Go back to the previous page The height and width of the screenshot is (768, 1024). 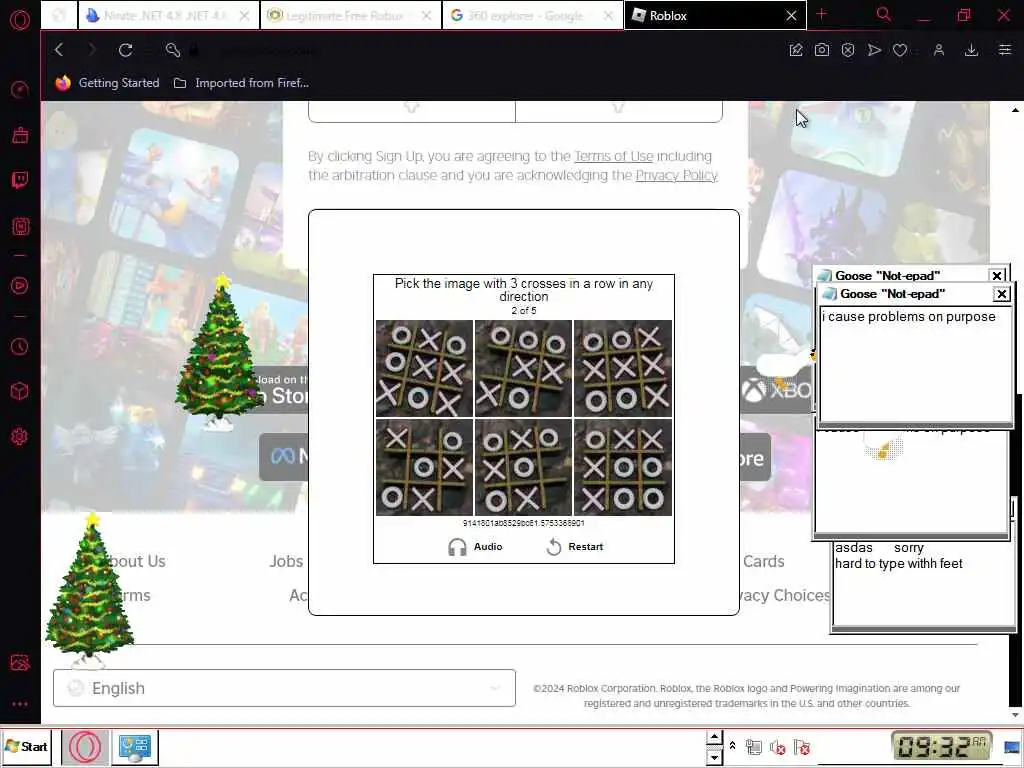(59, 50)
